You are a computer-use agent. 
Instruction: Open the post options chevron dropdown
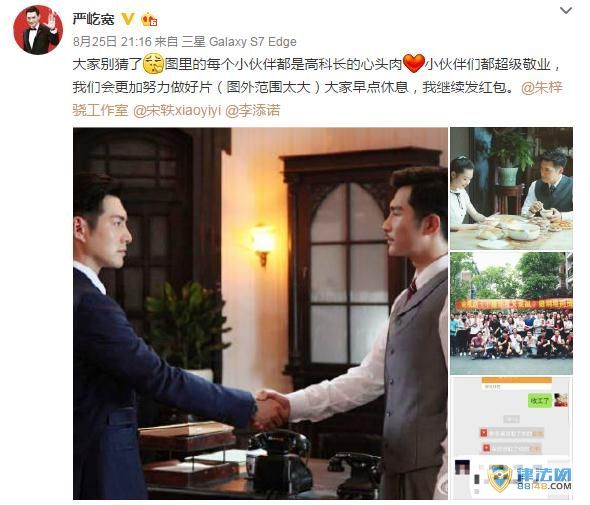[x=566, y=10]
